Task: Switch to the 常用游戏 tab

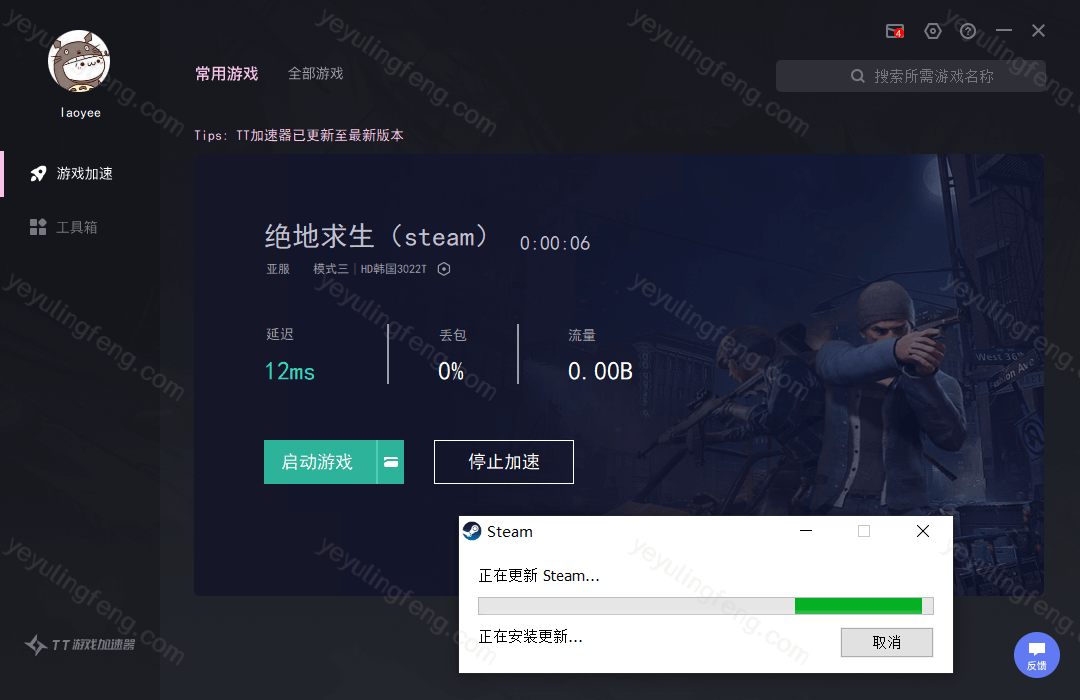Action: [x=227, y=73]
